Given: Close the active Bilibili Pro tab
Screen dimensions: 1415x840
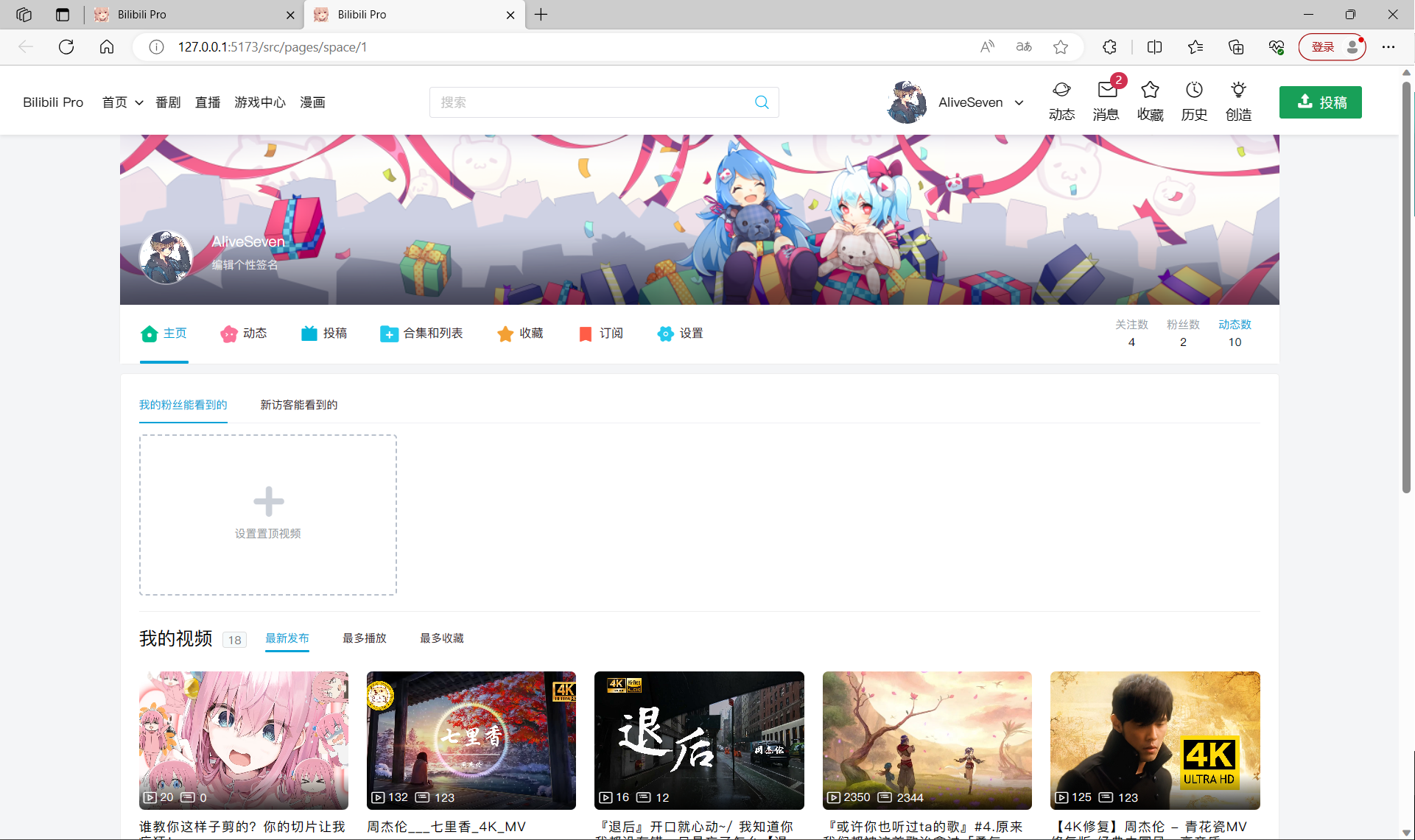Looking at the screenshot, I should click(510, 15).
